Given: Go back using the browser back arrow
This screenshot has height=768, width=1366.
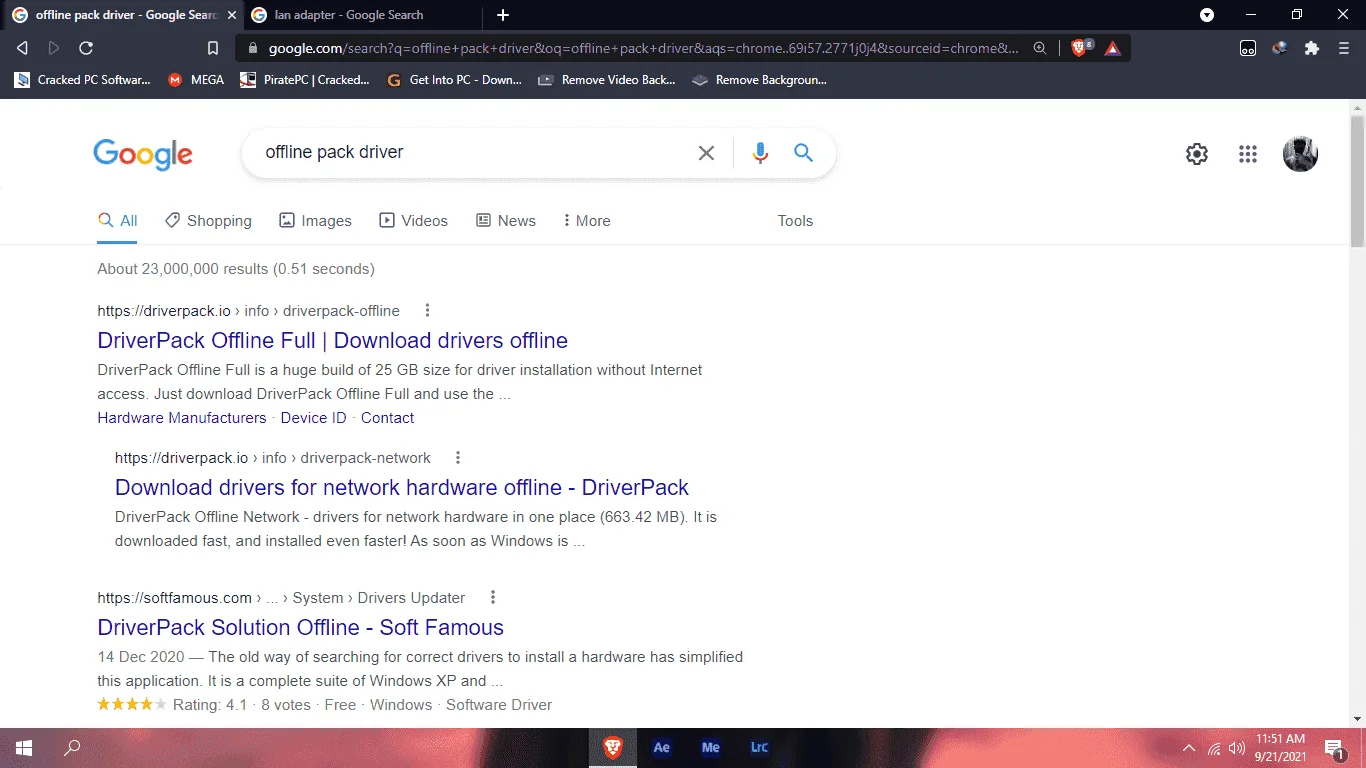Looking at the screenshot, I should (x=22, y=48).
